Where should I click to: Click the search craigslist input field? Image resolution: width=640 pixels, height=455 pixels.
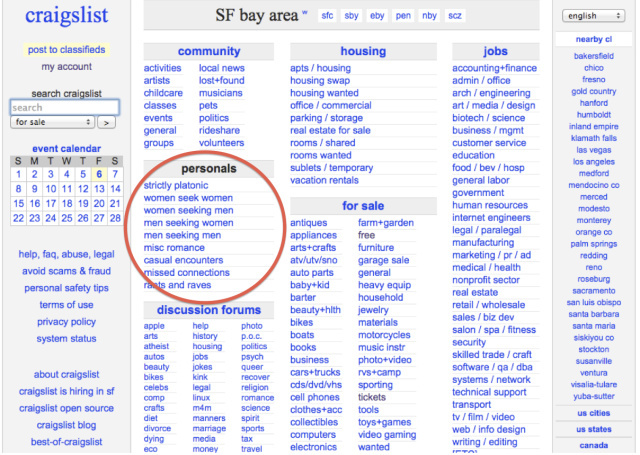click(64, 107)
